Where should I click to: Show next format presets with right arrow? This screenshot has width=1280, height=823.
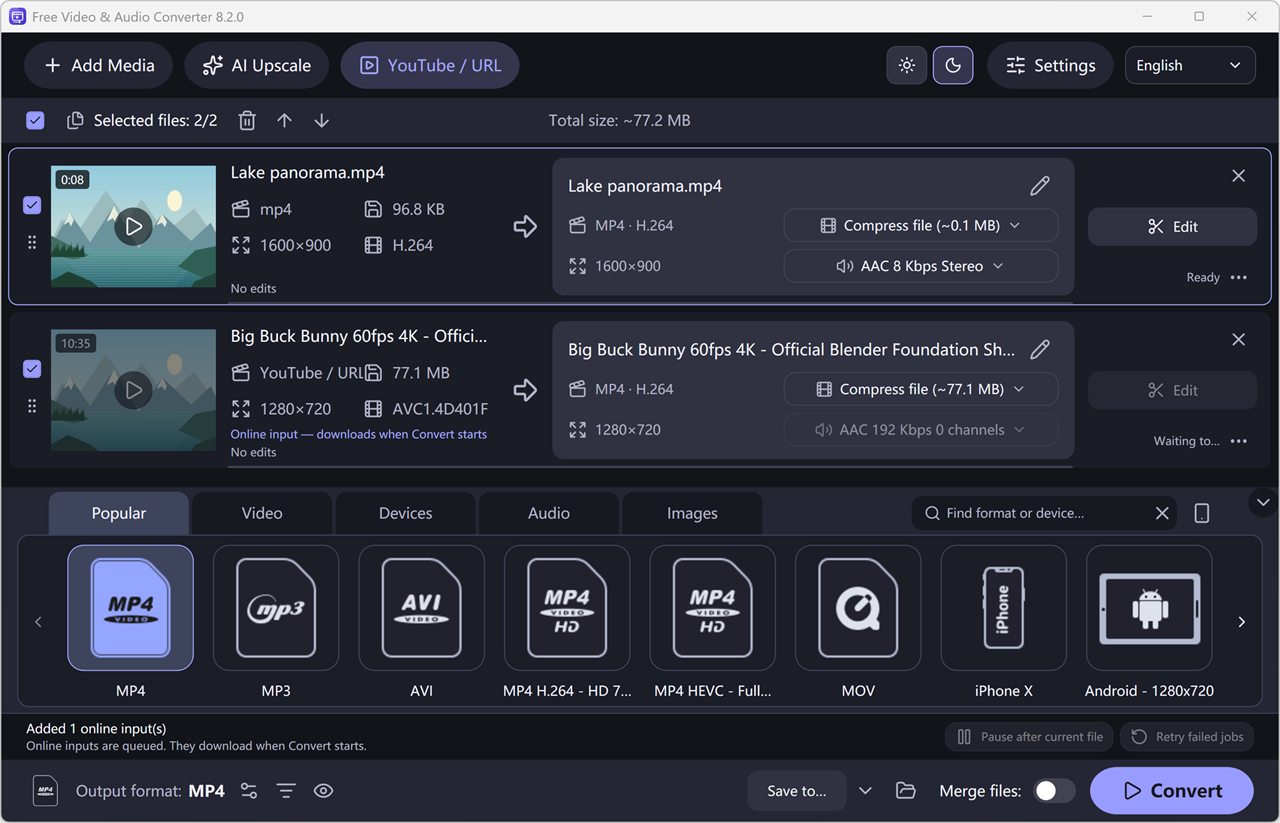1241,622
